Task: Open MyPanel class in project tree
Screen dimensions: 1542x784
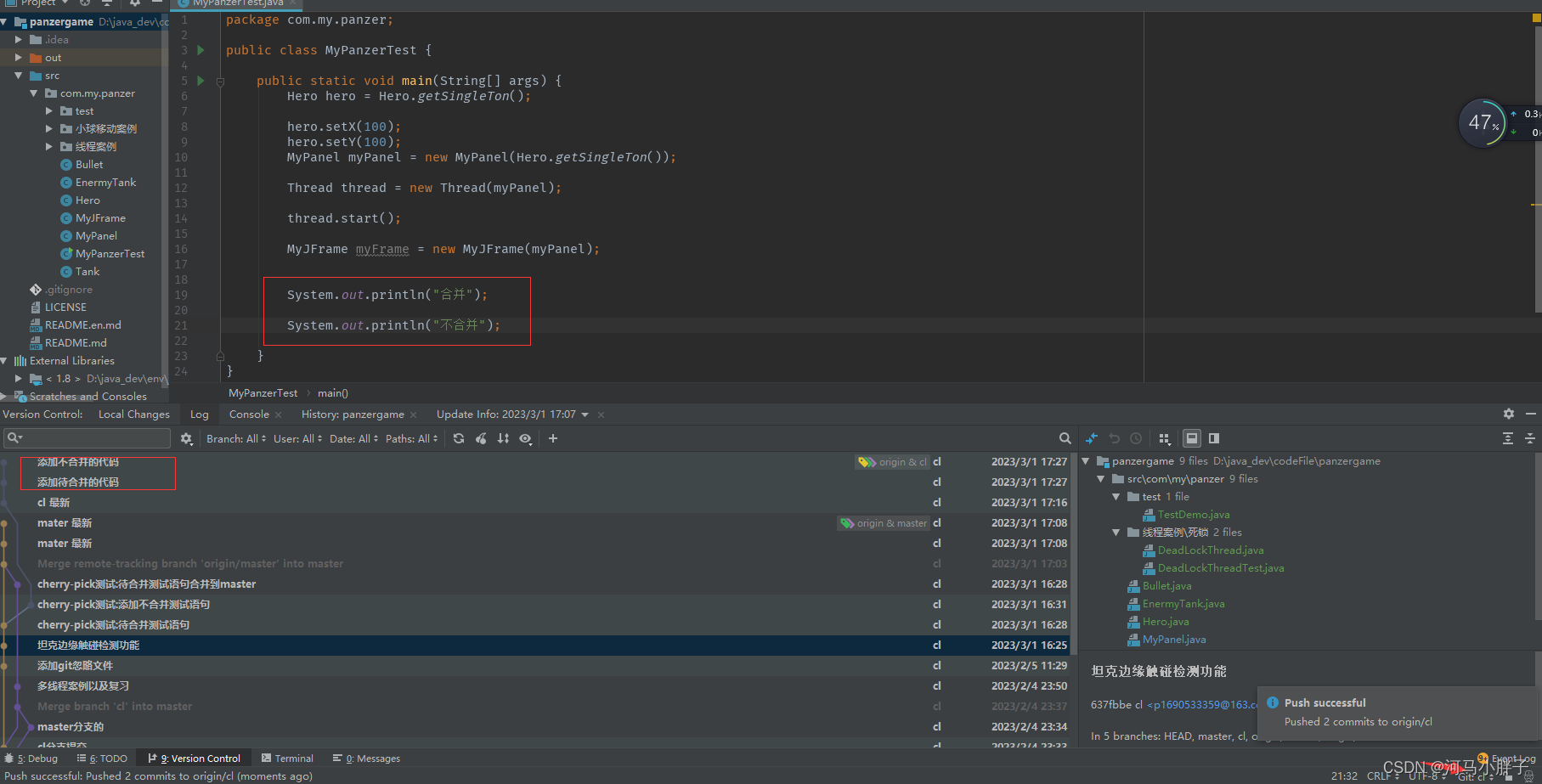Action: tap(96, 236)
